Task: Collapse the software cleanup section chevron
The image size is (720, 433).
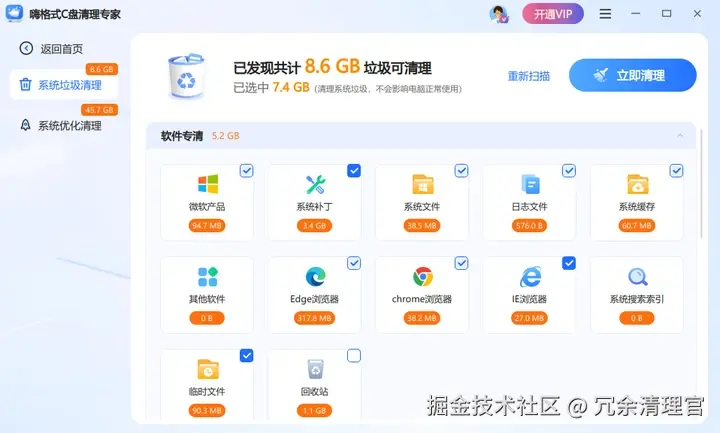Action: (x=680, y=135)
